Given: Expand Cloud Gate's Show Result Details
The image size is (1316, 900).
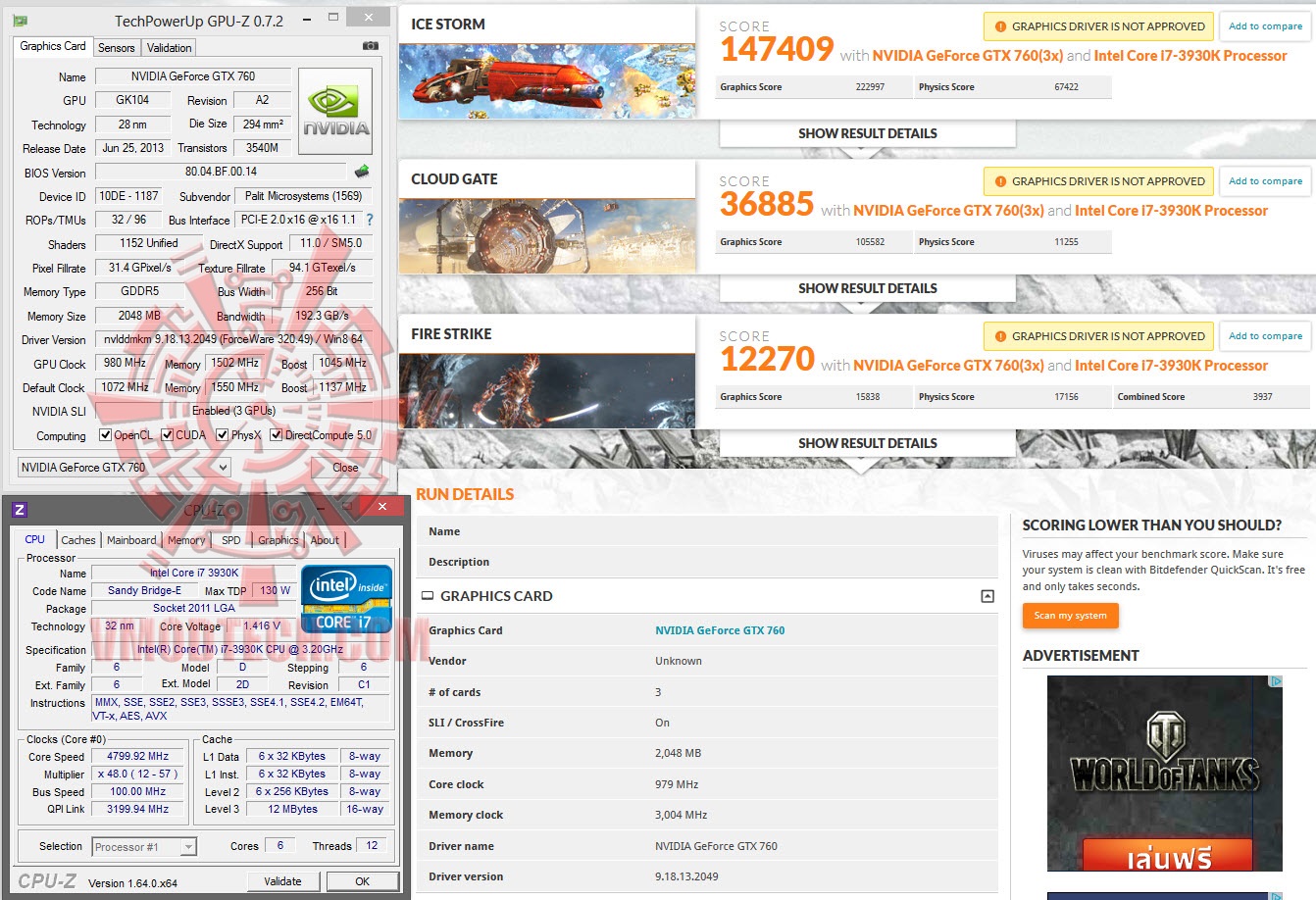Looking at the screenshot, I should [x=868, y=288].
